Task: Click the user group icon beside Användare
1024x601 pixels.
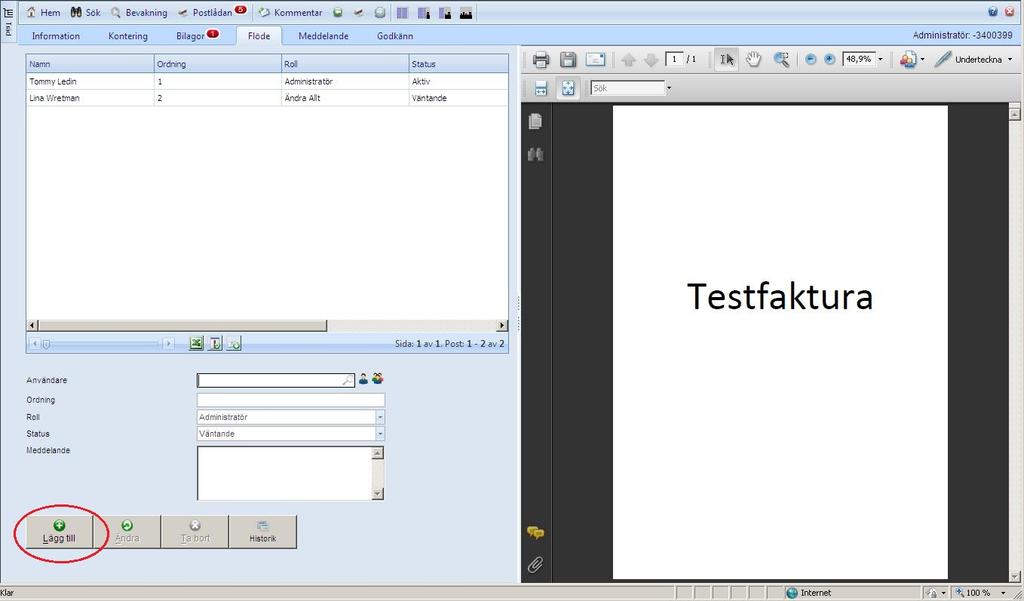Action: pyautogui.click(x=377, y=378)
